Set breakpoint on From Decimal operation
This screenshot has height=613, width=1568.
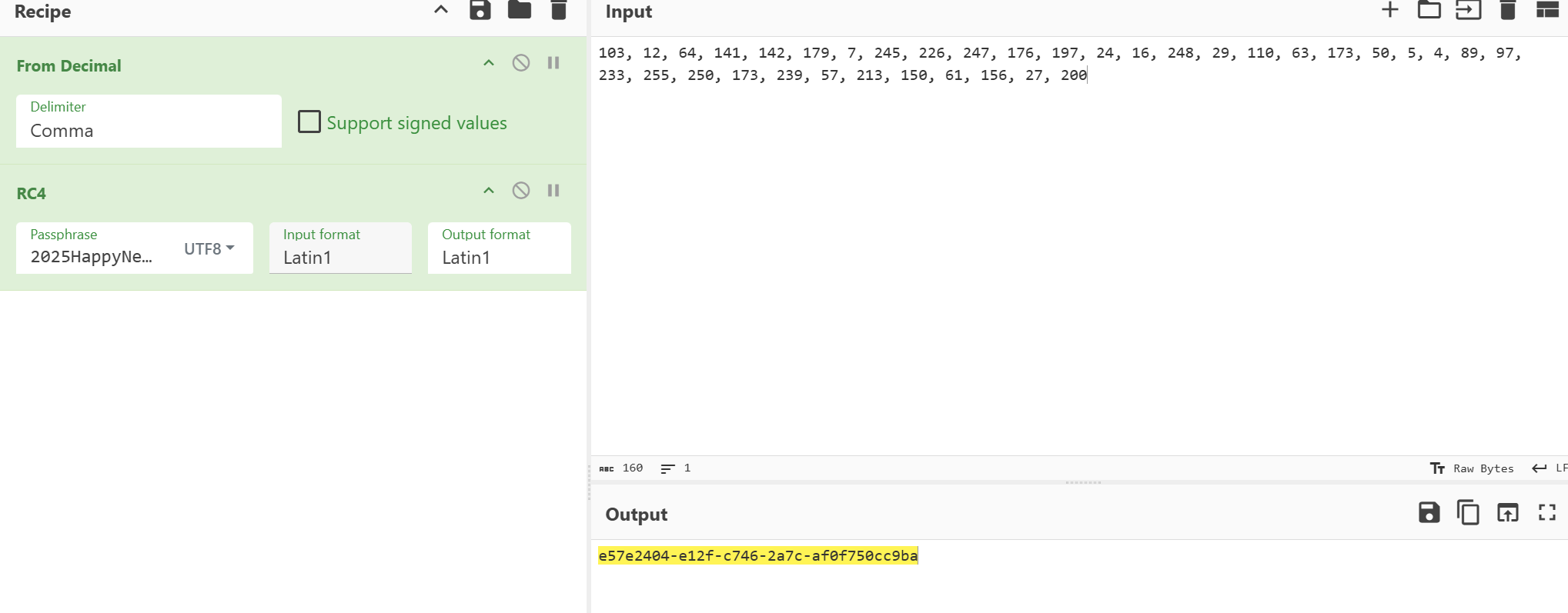pos(553,63)
